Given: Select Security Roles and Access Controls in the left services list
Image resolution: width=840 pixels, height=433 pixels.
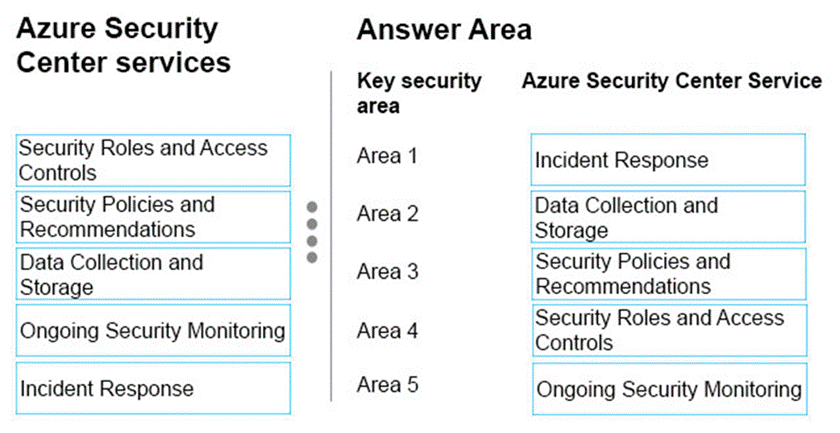Looking at the screenshot, I should 153,160.
